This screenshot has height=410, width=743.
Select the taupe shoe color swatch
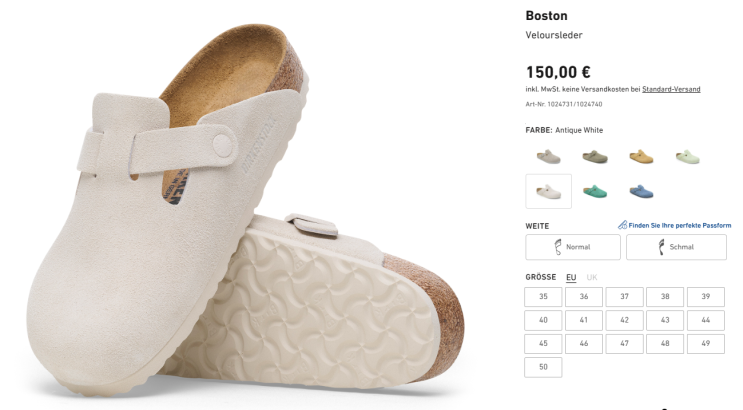tap(548, 156)
